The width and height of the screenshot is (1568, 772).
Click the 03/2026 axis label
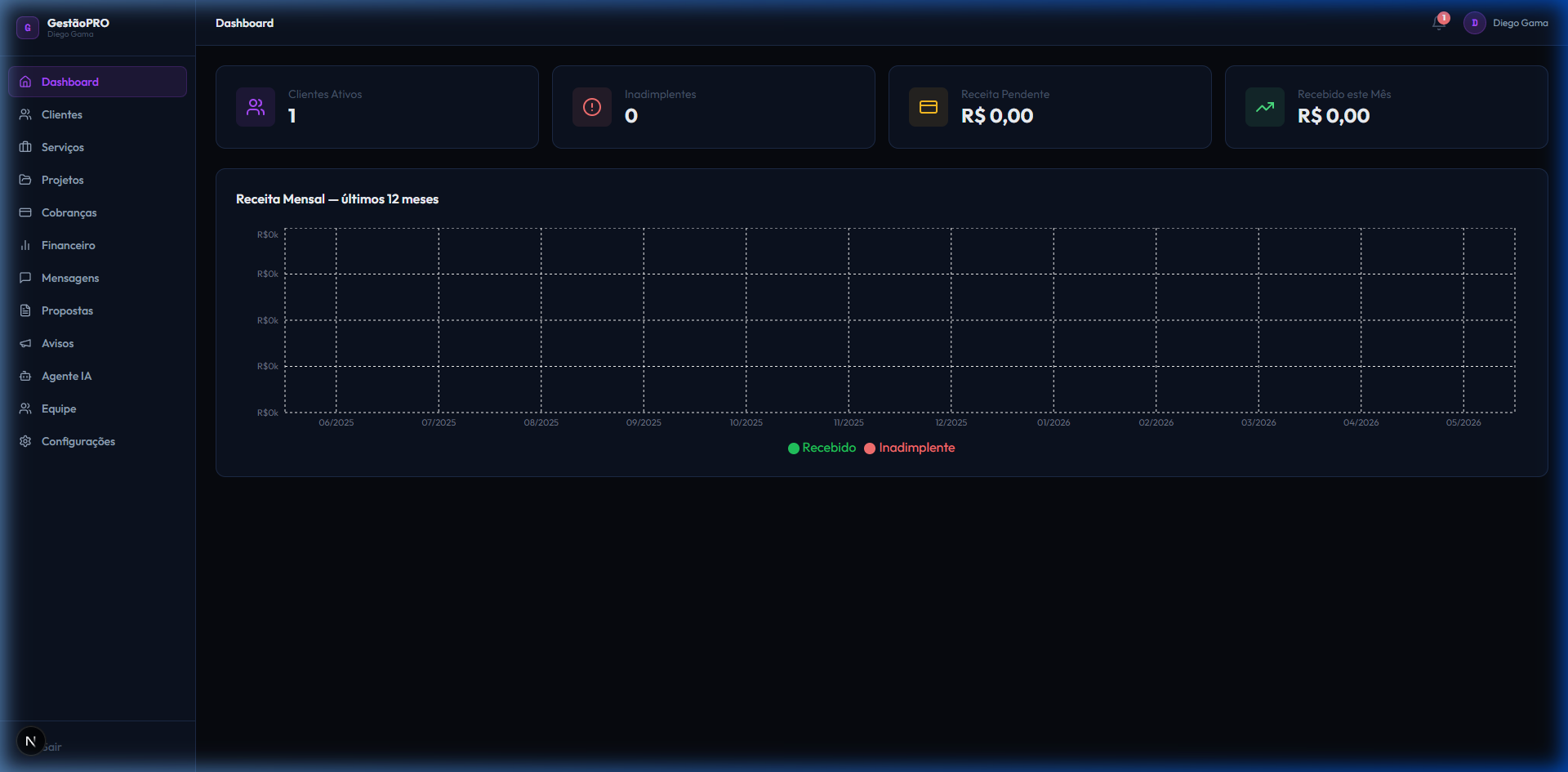pyautogui.click(x=1258, y=422)
